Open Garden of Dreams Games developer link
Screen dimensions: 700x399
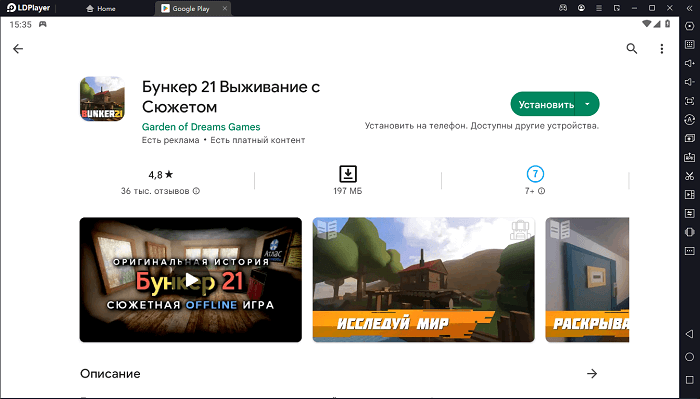[201, 127]
